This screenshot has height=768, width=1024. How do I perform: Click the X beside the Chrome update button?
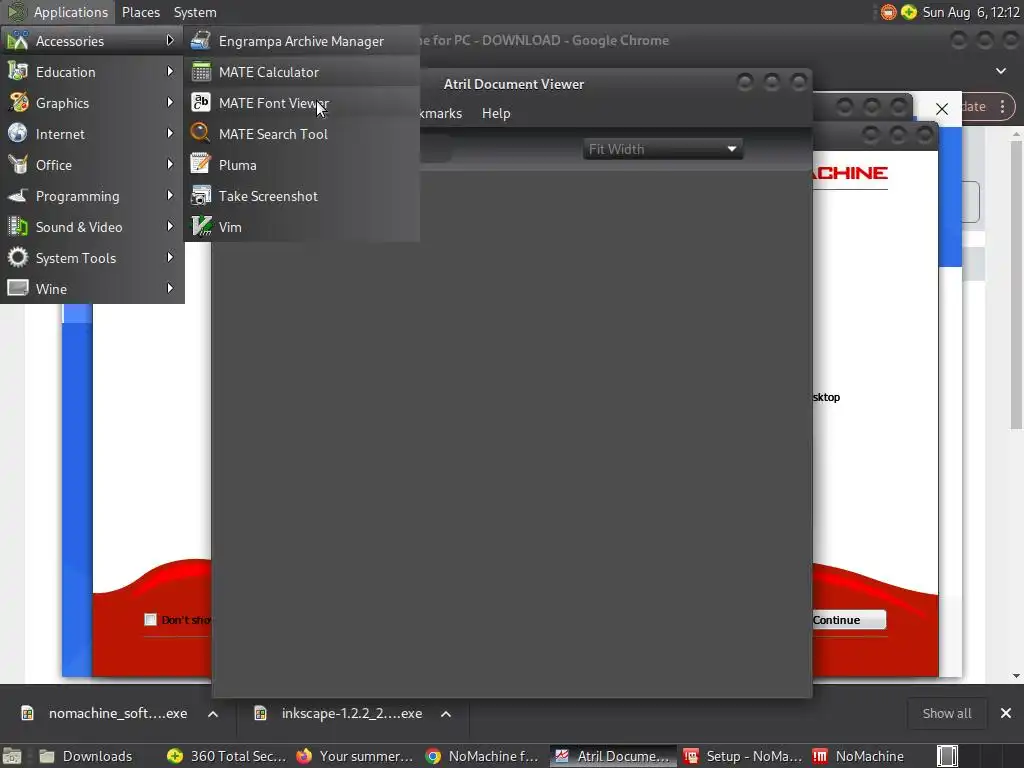(x=942, y=109)
